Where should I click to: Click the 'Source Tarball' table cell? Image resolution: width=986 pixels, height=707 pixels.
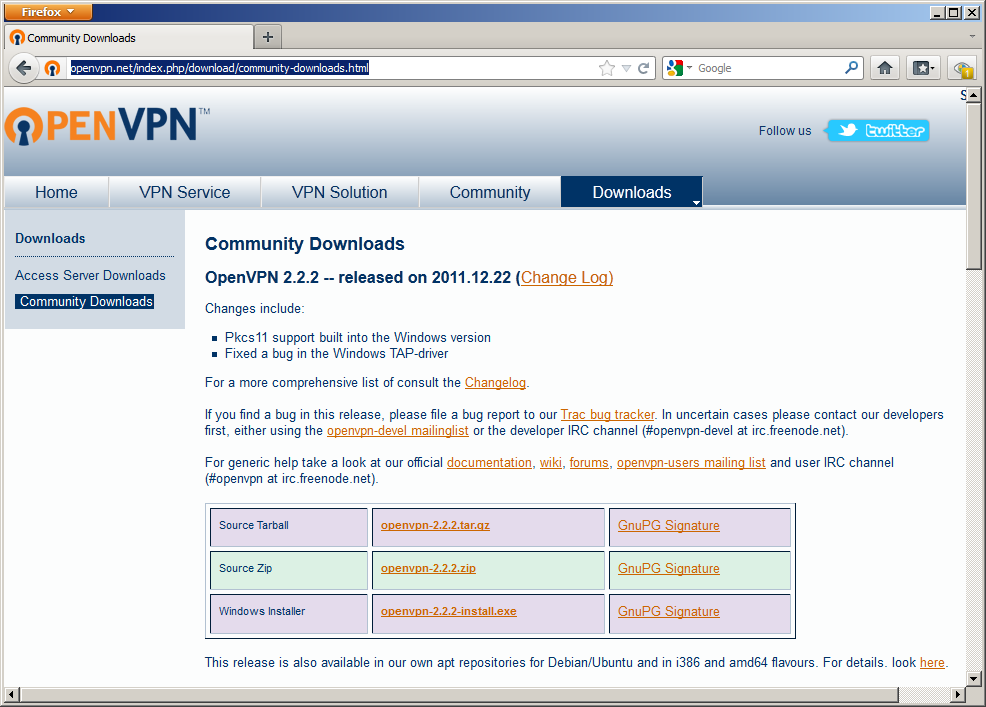[x=289, y=527]
